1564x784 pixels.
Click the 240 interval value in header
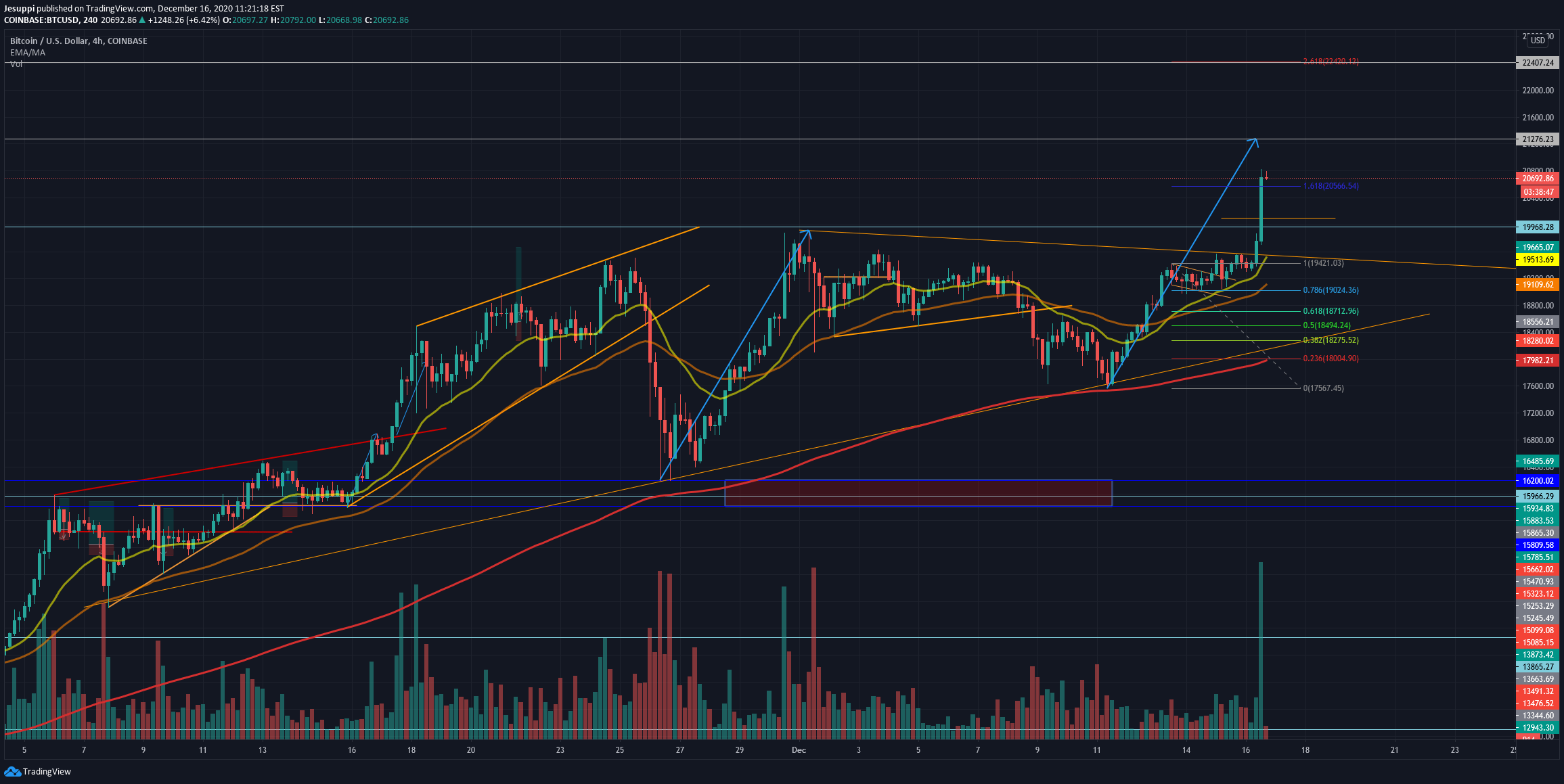pyautogui.click(x=91, y=20)
